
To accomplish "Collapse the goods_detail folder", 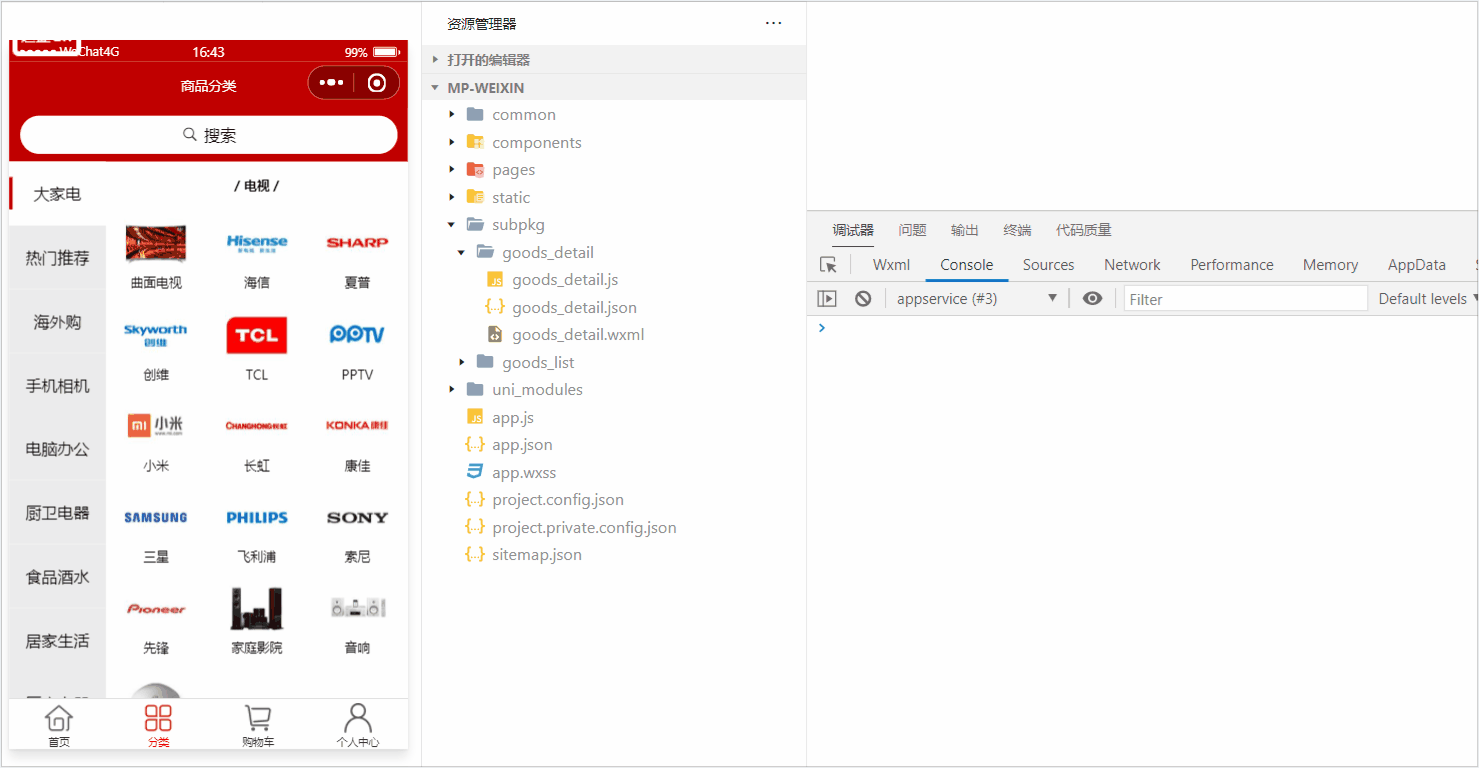I will pos(461,252).
